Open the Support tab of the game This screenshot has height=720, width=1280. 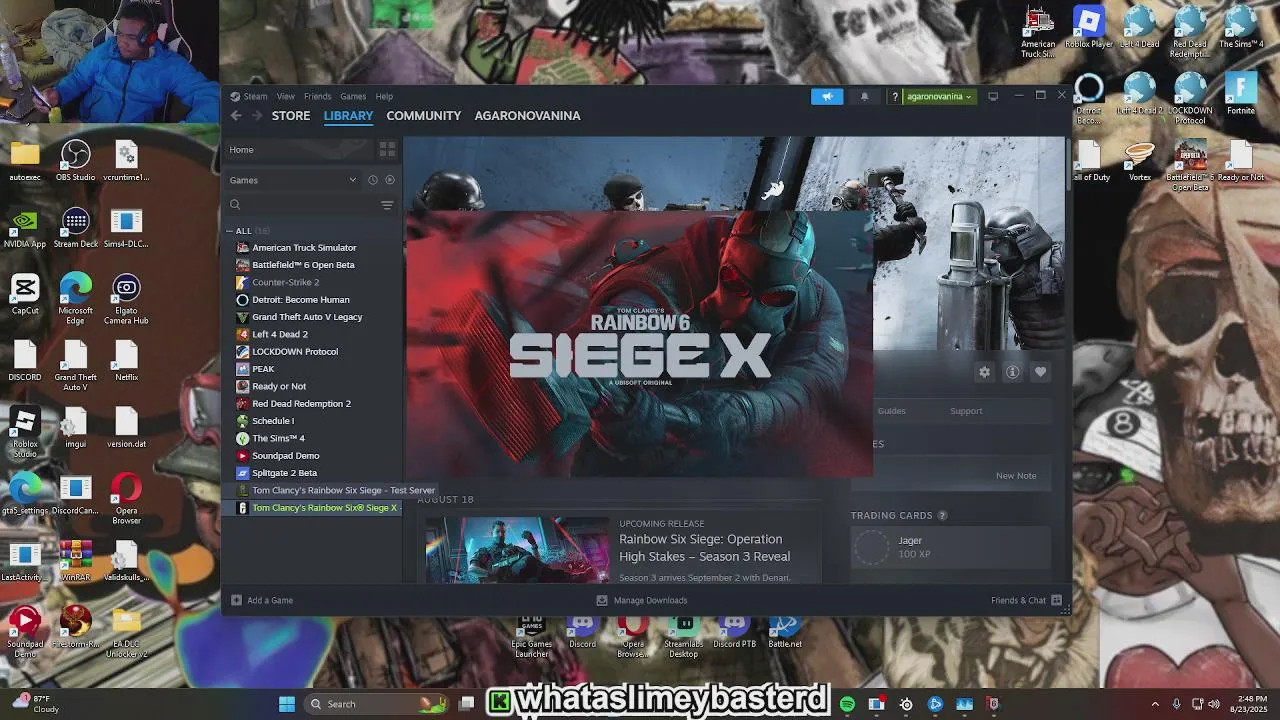click(x=966, y=411)
